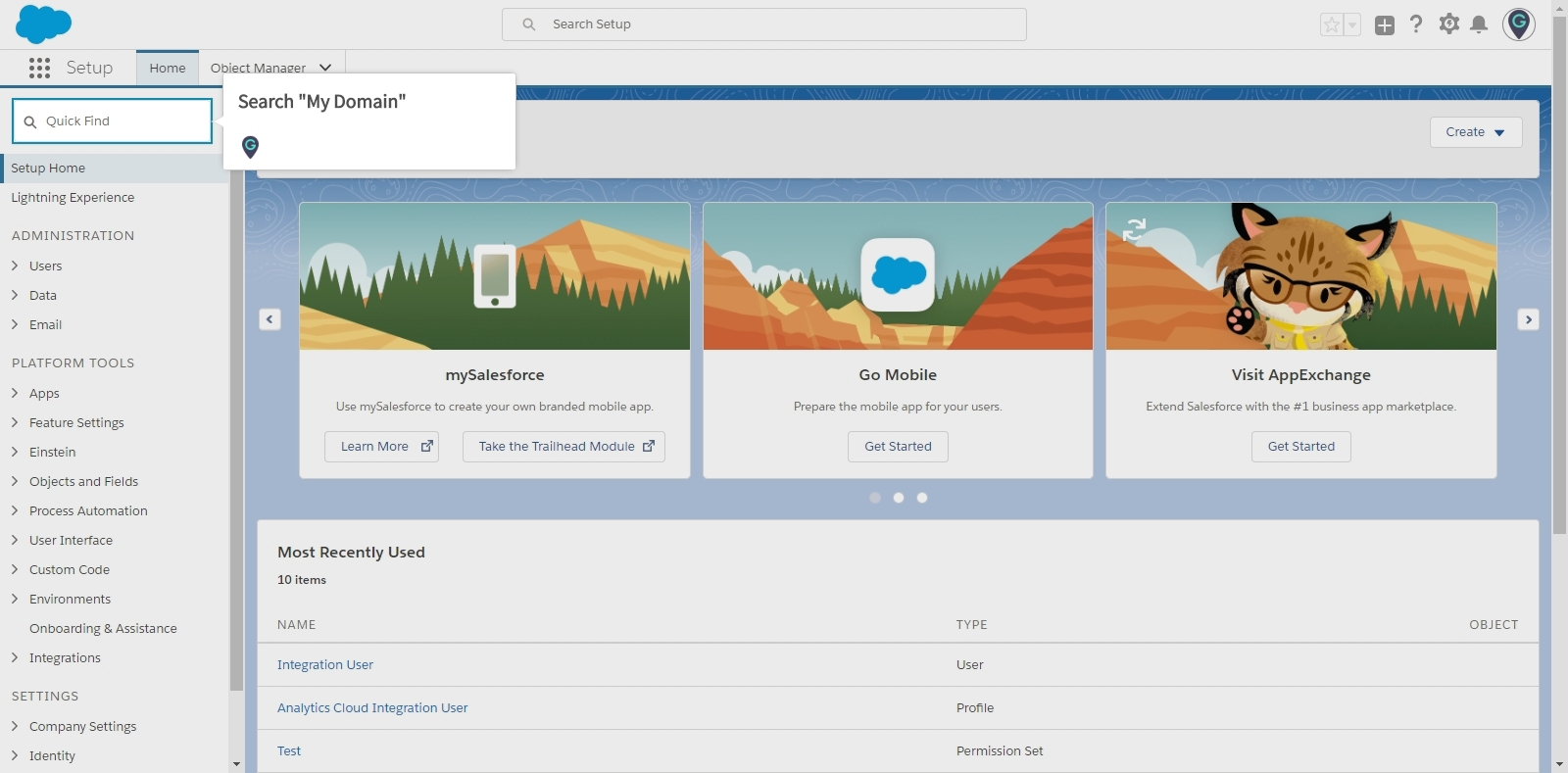
Task: Select the third carousel page dot
Action: point(922,498)
